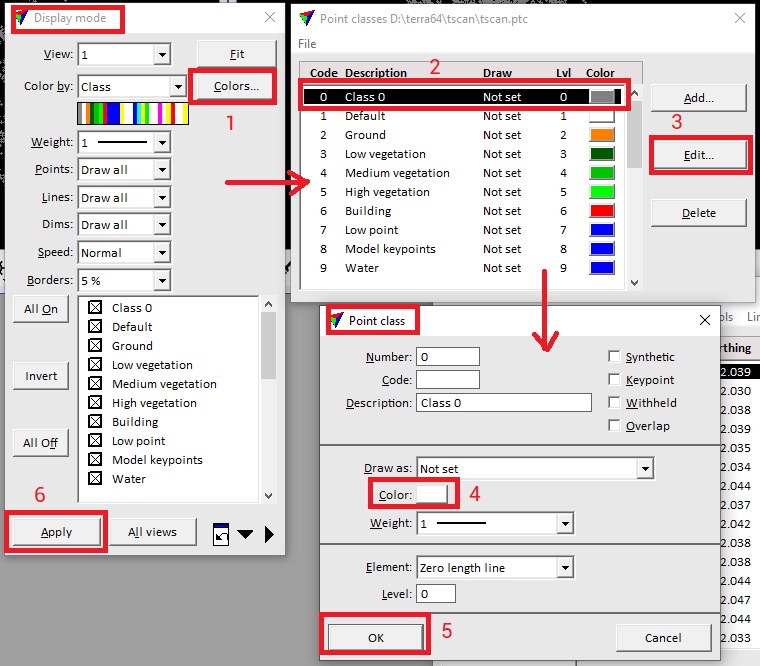Enable the Keypoint checkbox
The image size is (760, 666).
(x=614, y=379)
